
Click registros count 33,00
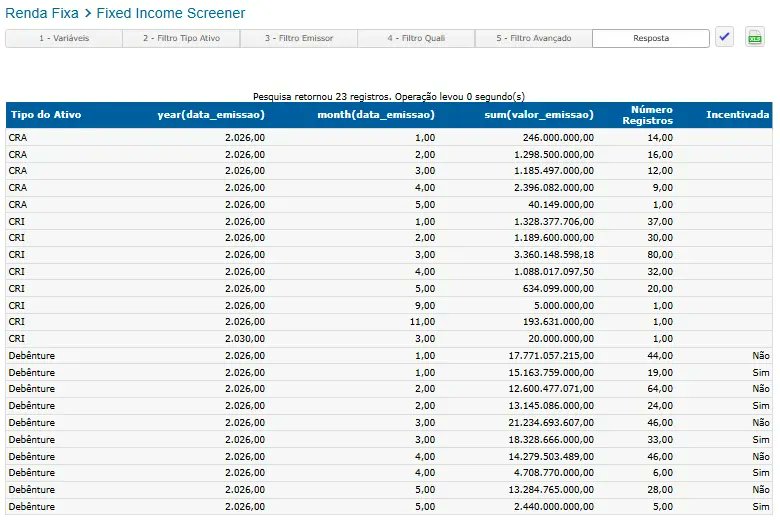click(660, 439)
